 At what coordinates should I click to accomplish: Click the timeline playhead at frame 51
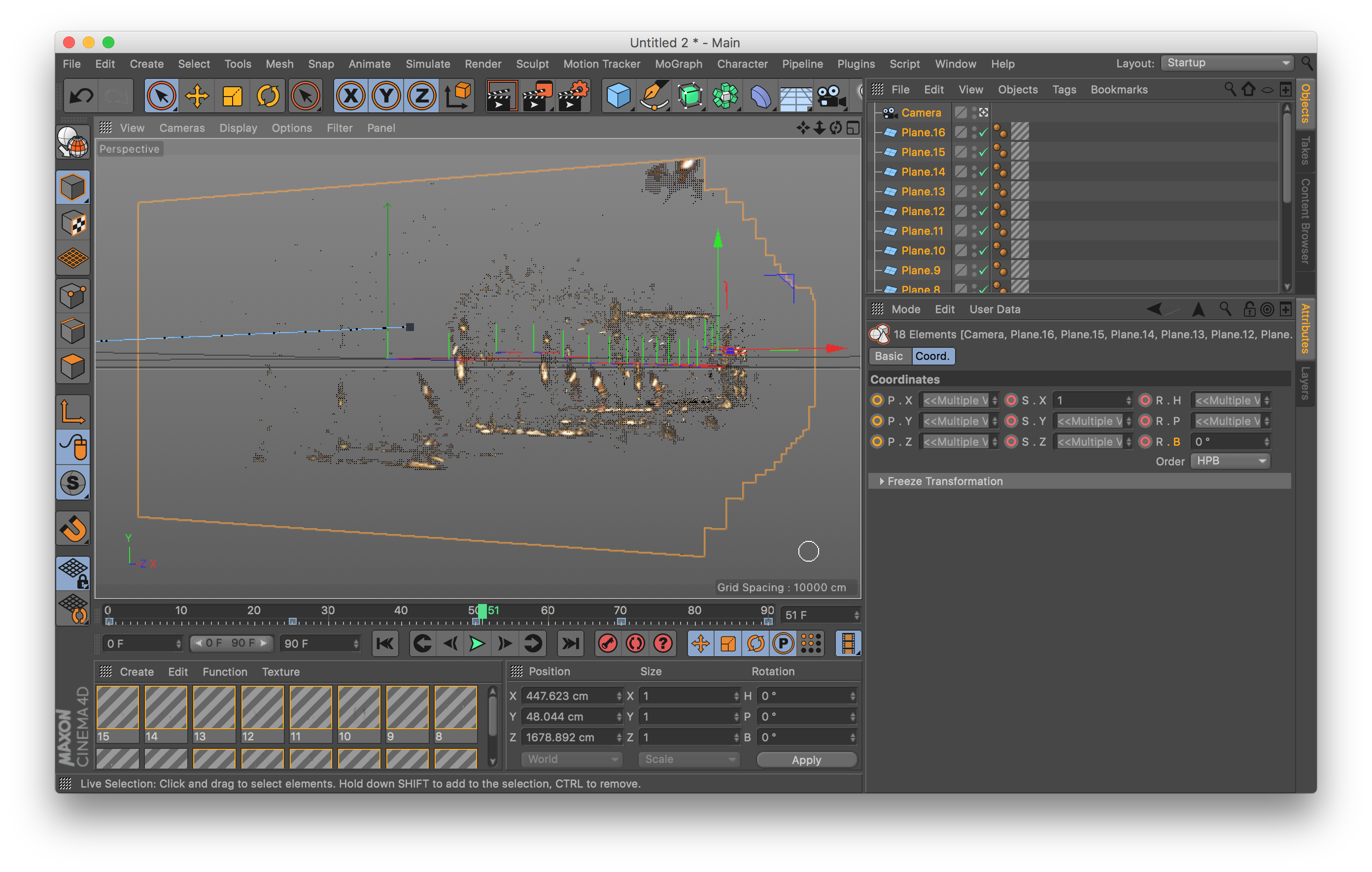(482, 611)
